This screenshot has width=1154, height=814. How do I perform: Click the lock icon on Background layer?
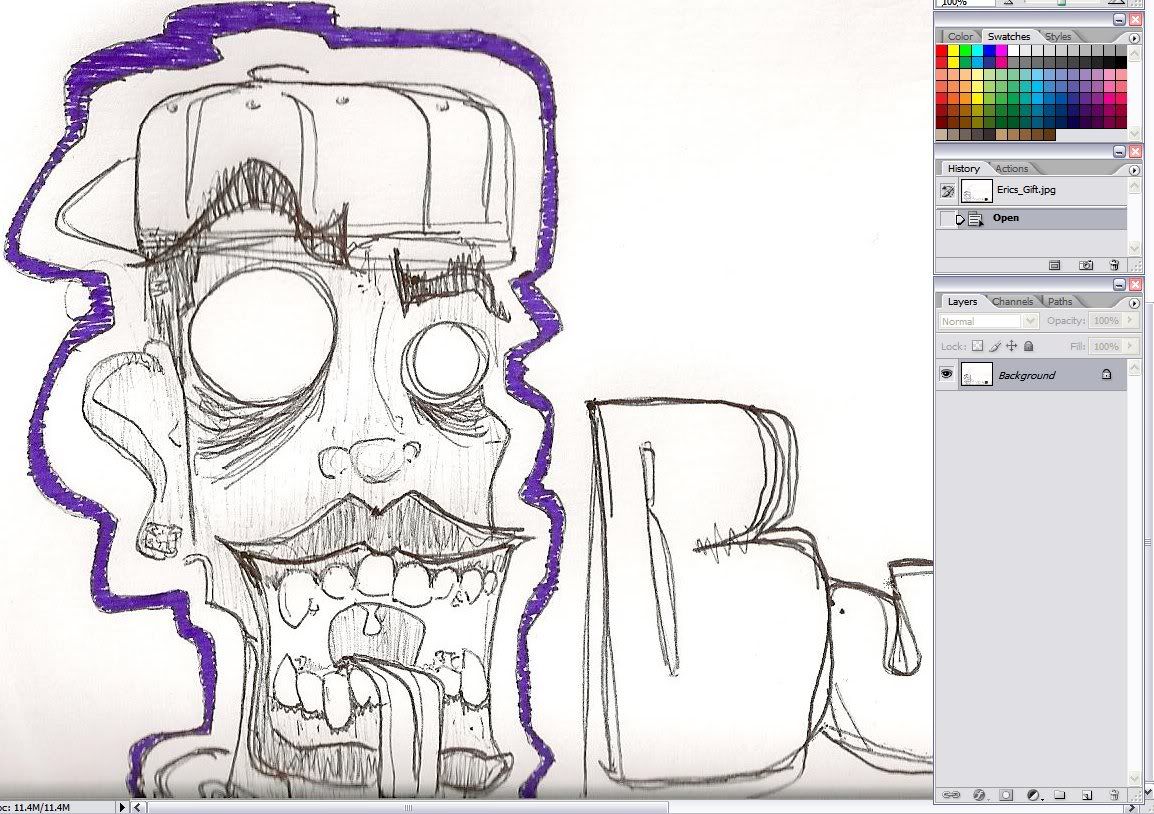tap(1106, 374)
